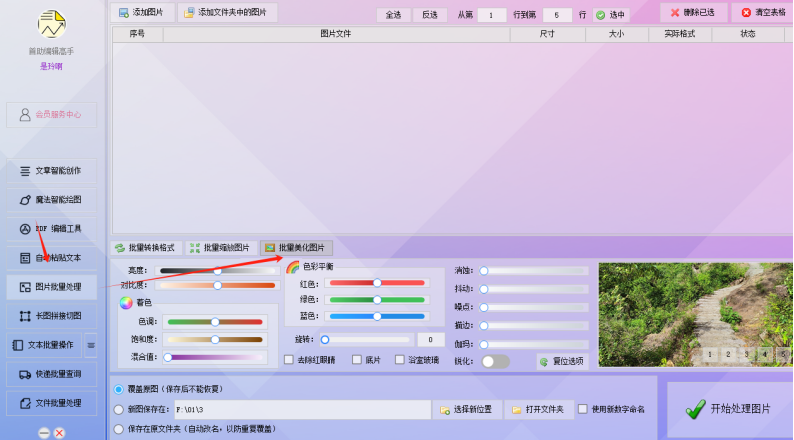Click 删除已选 delete selected button

tap(694, 13)
